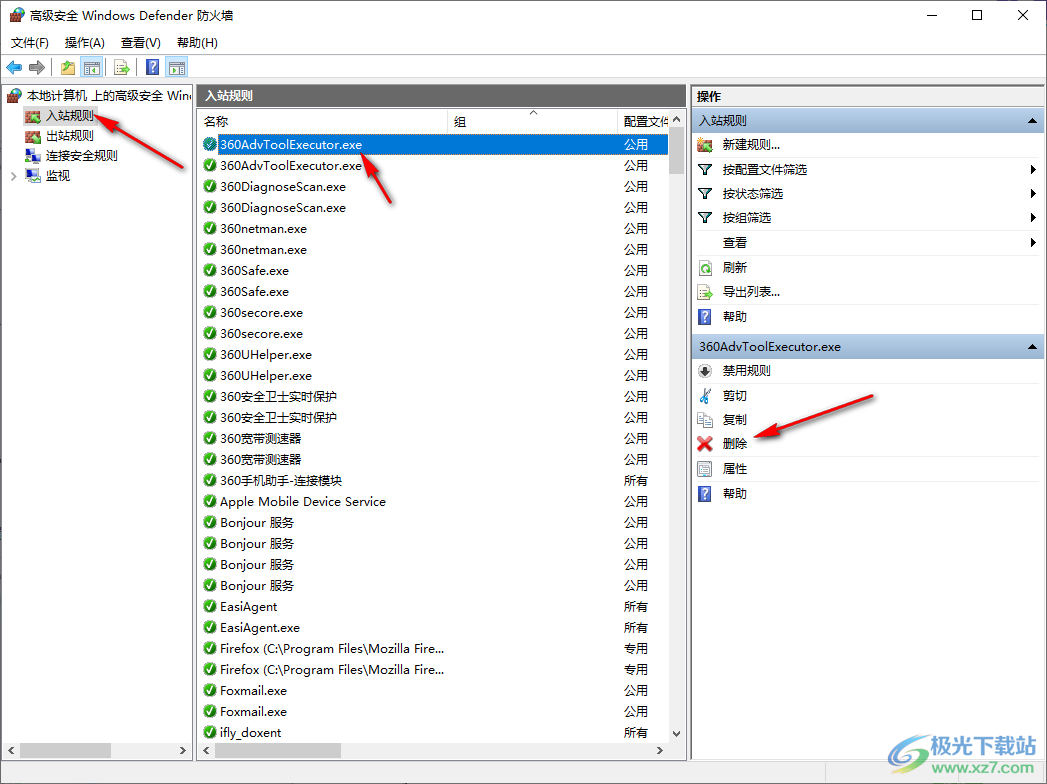Screen dimensions: 1047x784
Task: Open the 帮助(H) menu
Action: pyautogui.click(x=197, y=43)
